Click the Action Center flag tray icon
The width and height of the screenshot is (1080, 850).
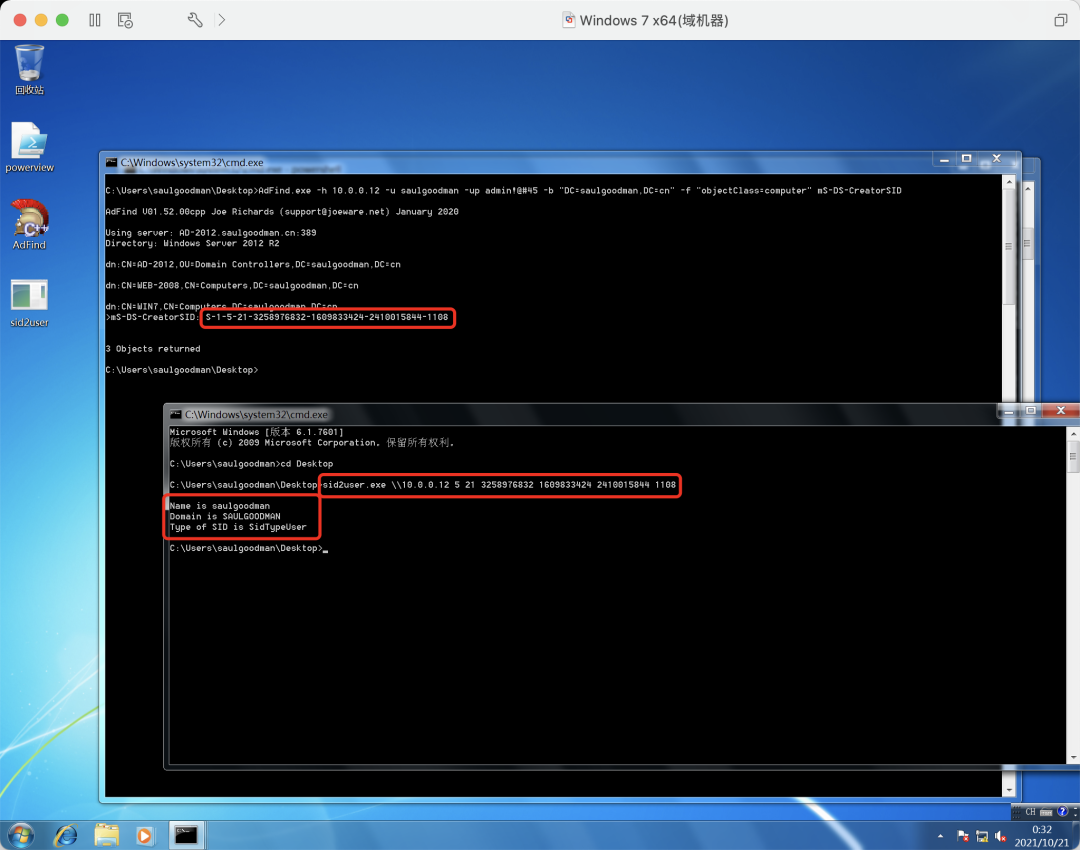pyautogui.click(x=963, y=836)
